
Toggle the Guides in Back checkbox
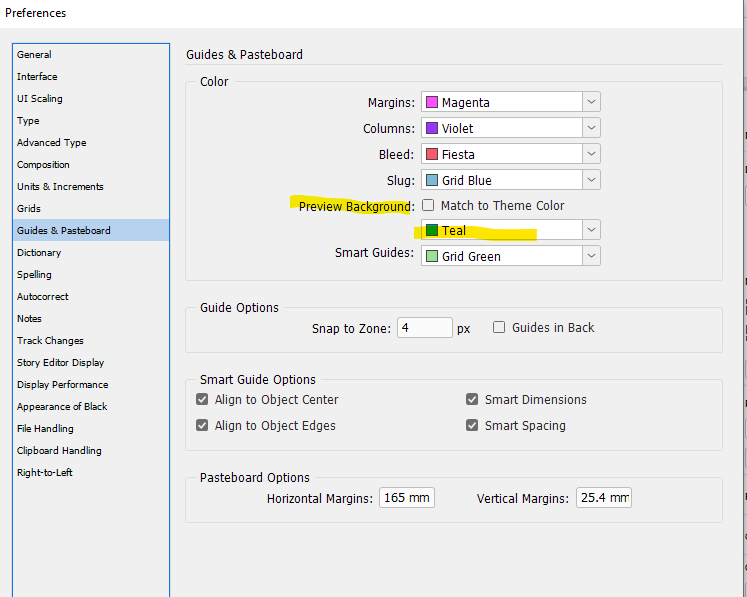pyautogui.click(x=499, y=327)
